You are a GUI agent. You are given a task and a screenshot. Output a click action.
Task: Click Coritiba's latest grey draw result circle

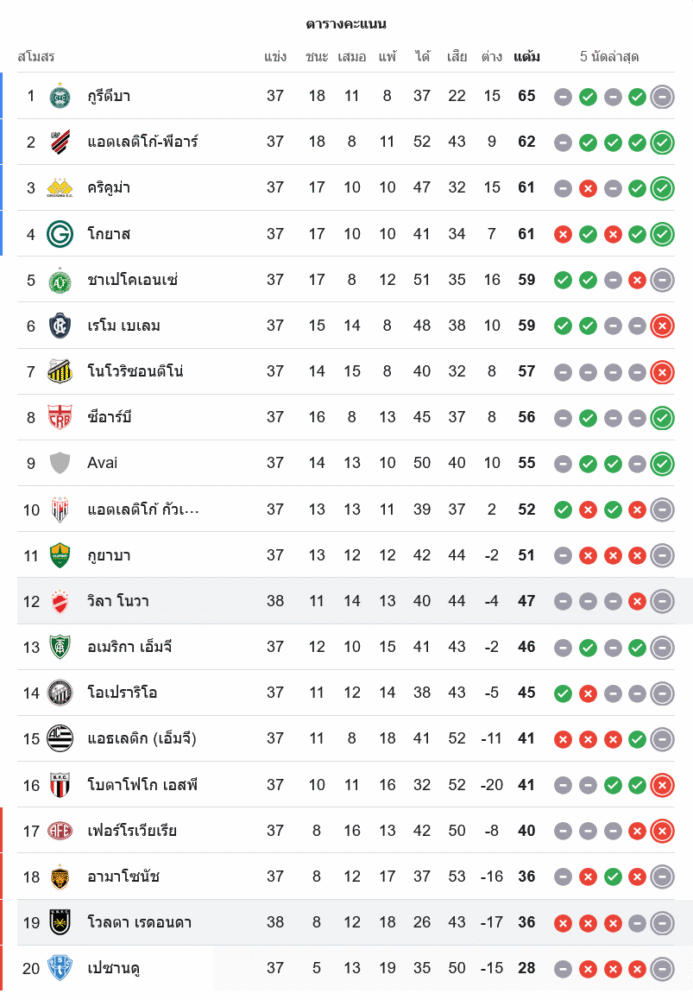point(661,96)
